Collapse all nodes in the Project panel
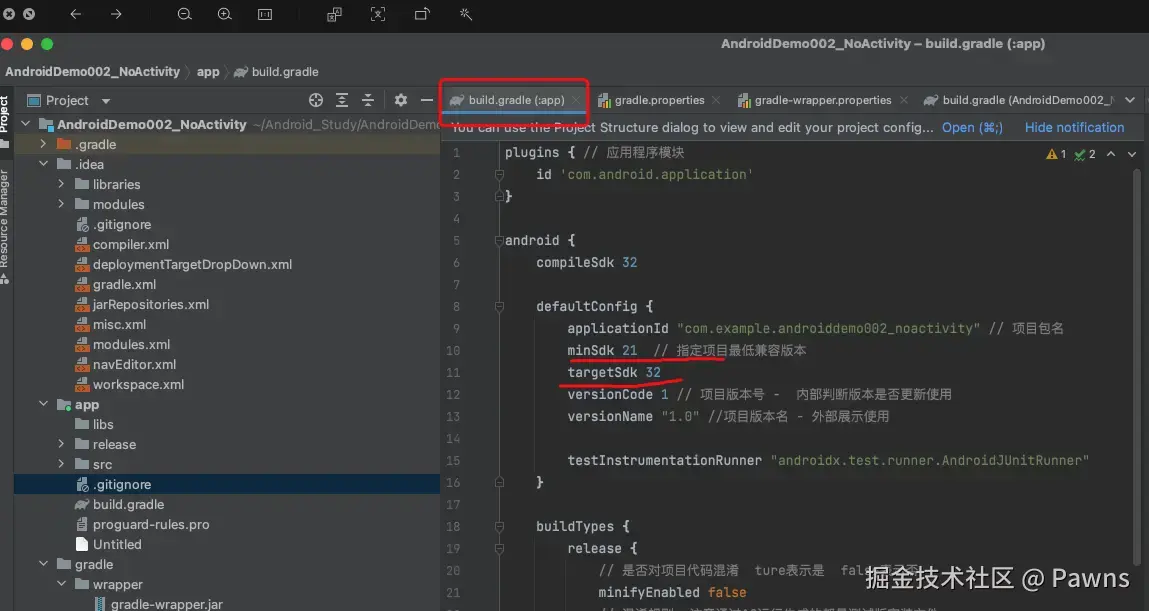 pos(368,100)
